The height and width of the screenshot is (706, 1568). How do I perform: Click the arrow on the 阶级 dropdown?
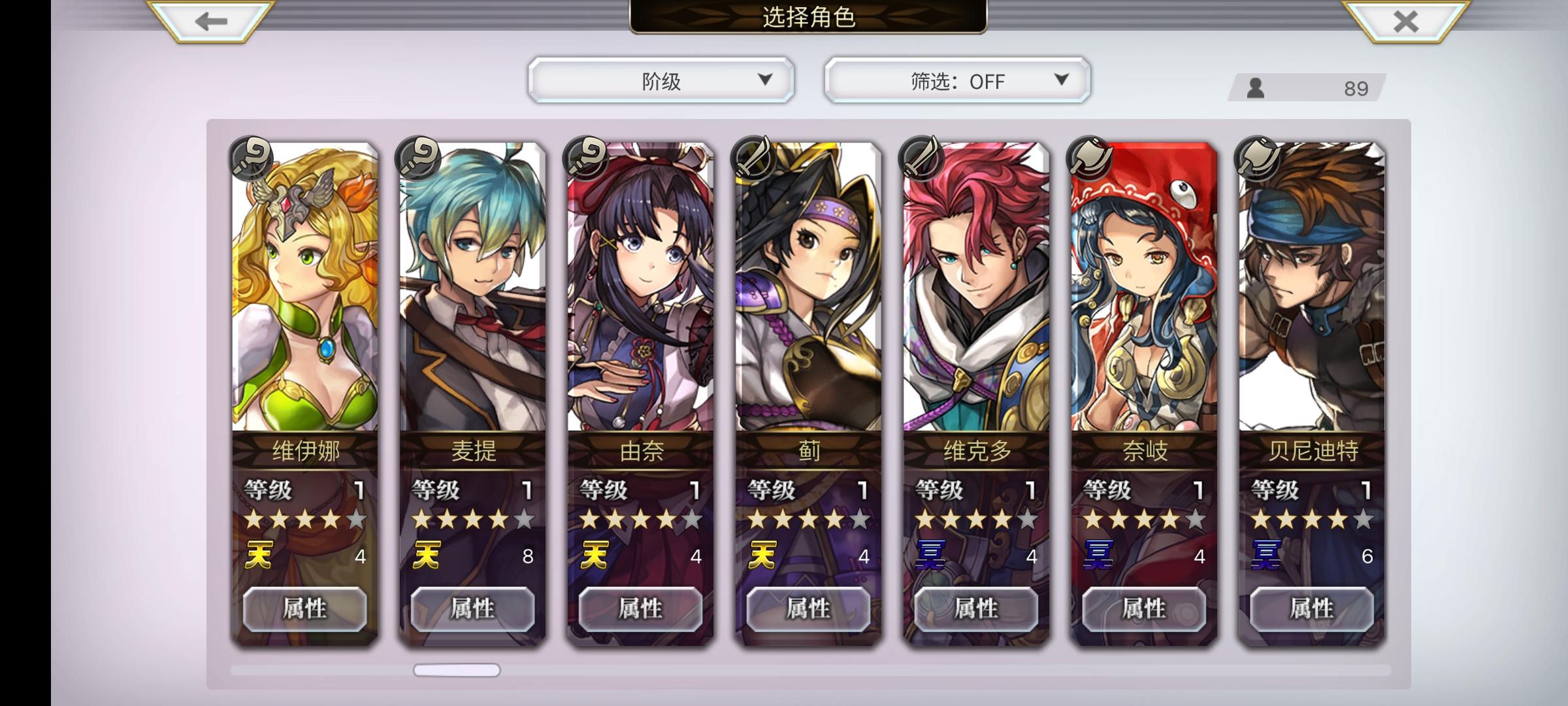[x=765, y=79]
